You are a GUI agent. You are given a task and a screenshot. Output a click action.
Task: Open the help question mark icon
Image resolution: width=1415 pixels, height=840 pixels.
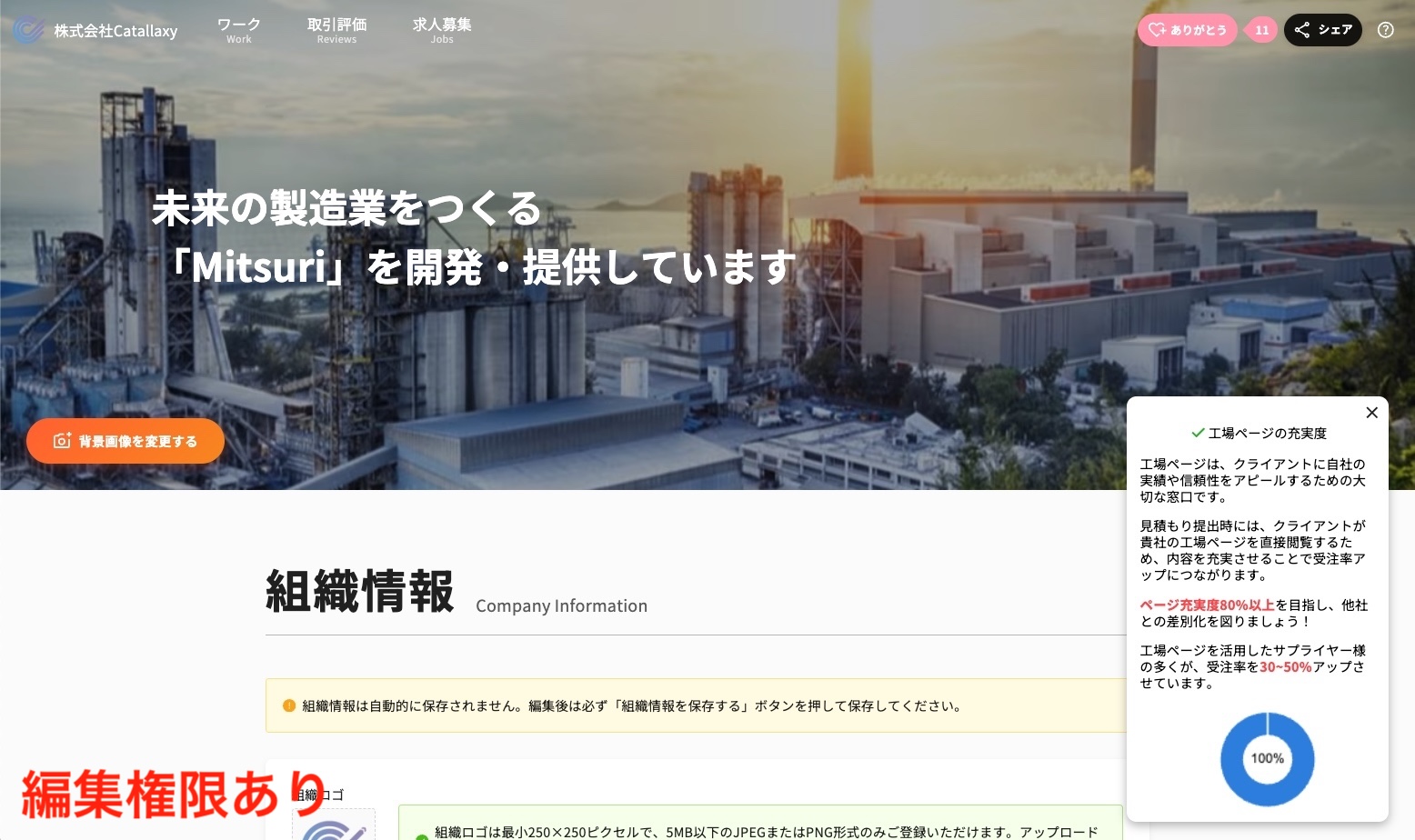point(1386,30)
